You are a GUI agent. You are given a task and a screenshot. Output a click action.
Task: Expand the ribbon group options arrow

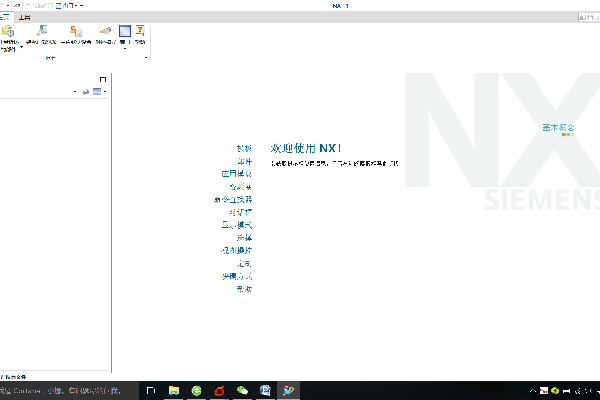146,58
